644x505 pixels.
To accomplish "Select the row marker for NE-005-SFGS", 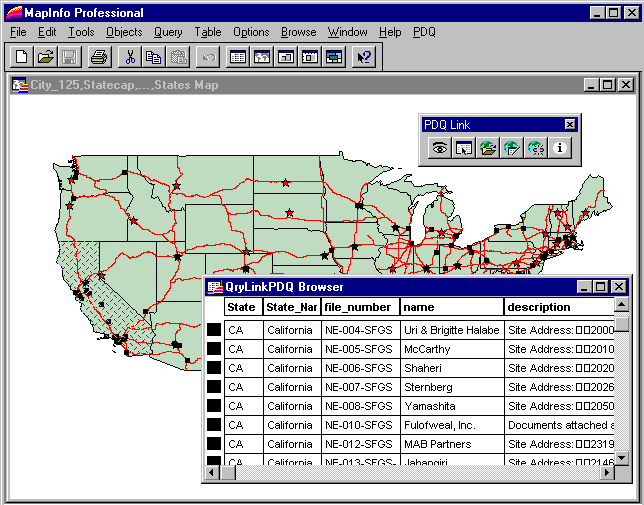I will [x=214, y=349].
